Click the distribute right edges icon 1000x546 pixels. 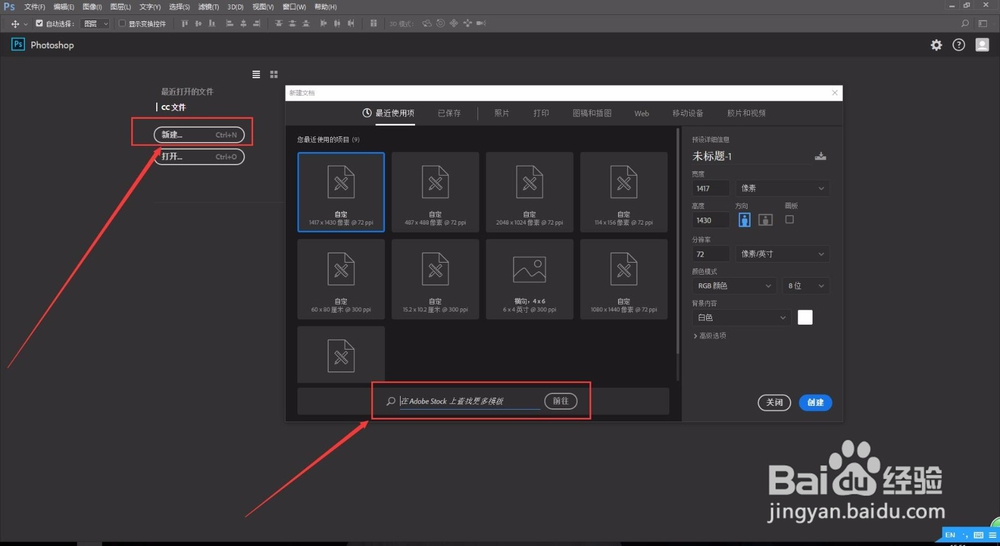pyautogui.click(x=351, y=24)
